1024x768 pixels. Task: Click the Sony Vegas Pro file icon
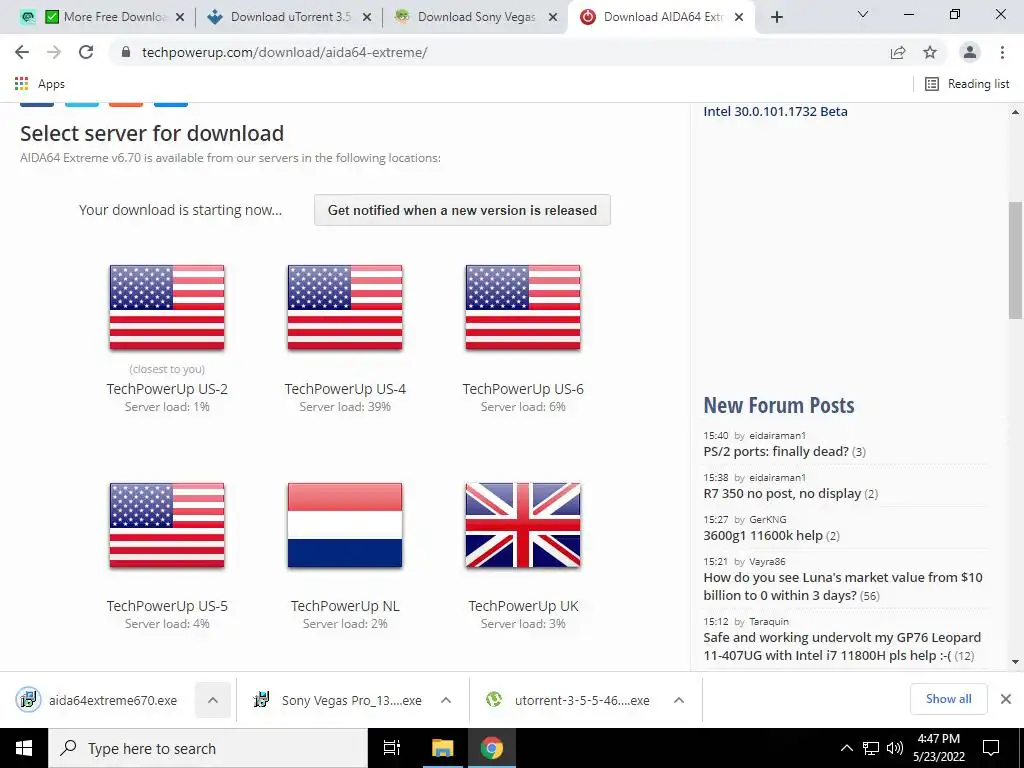(x=262, y=700)
